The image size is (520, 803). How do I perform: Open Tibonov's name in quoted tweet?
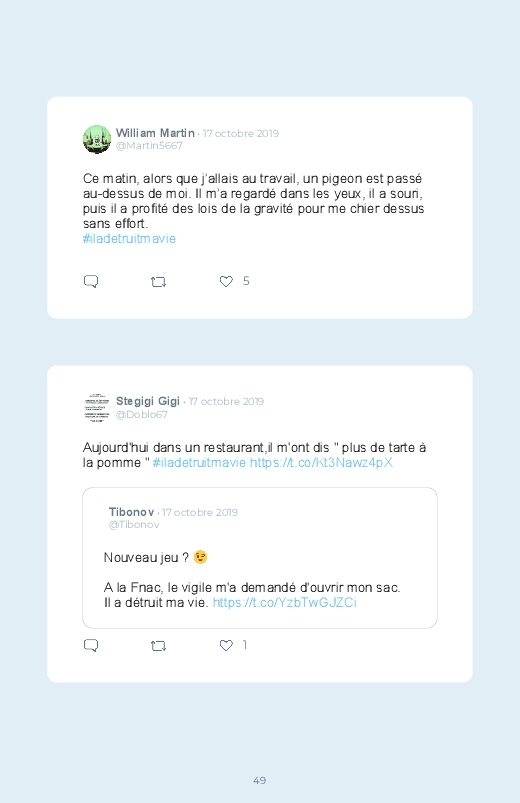pos(131,512)
